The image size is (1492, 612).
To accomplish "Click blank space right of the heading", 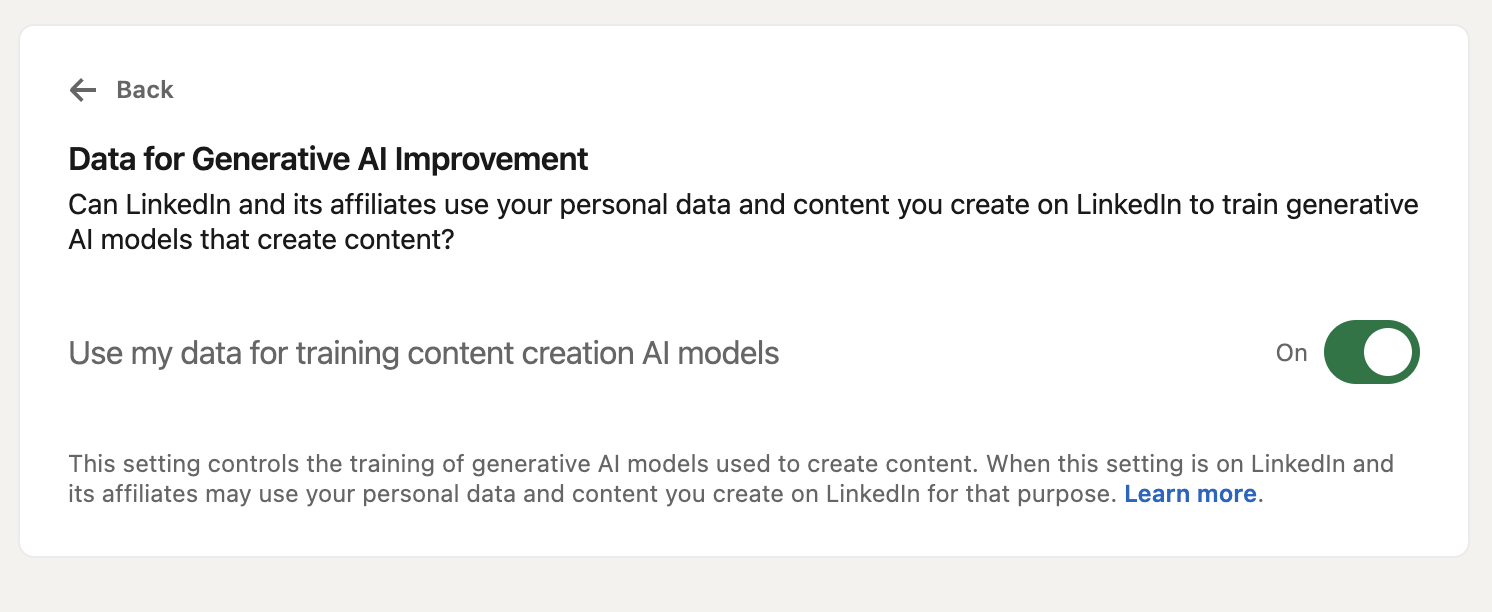I will click(1000, 159).
